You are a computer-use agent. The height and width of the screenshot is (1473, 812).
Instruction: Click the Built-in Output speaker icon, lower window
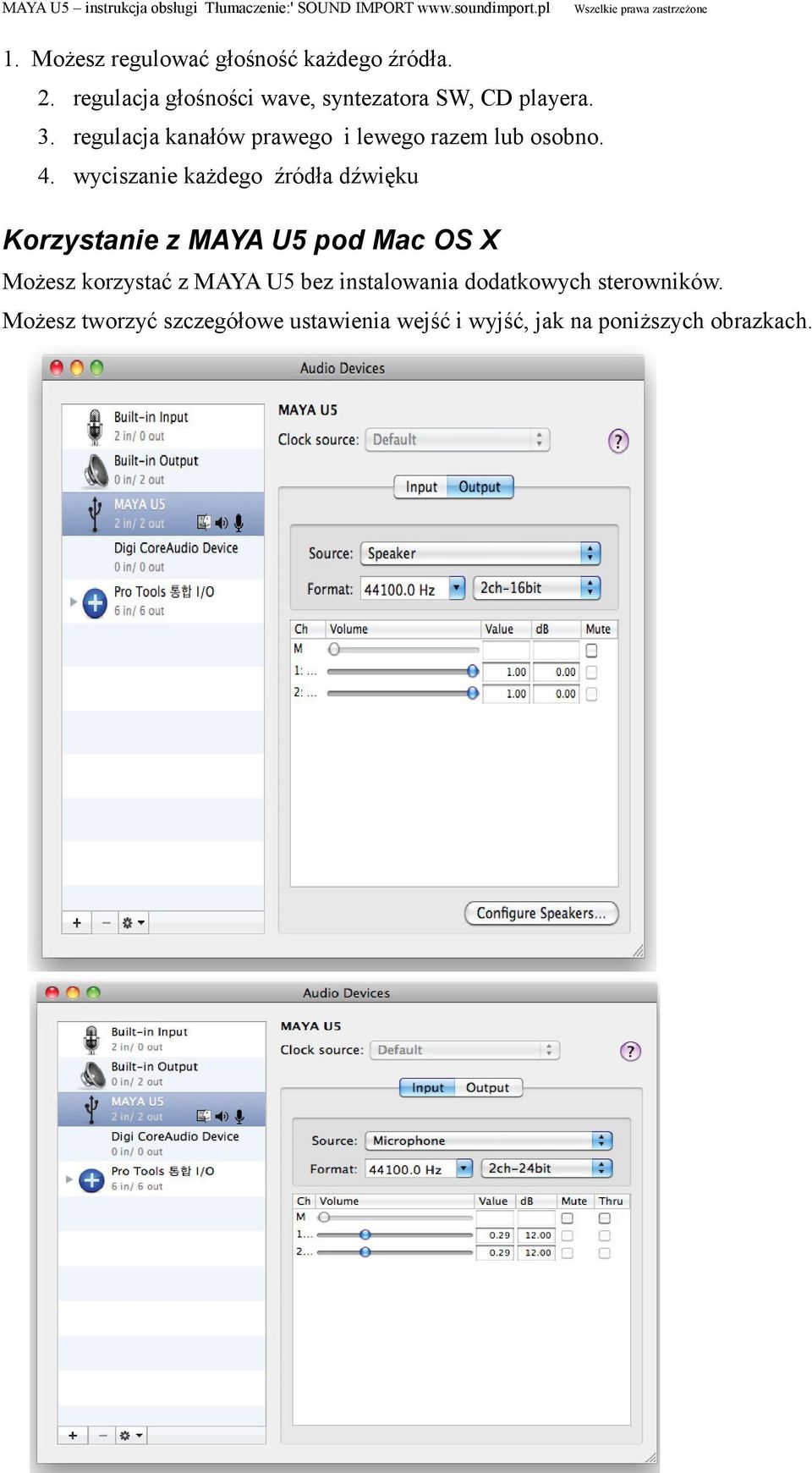(x=92, y=1074)
